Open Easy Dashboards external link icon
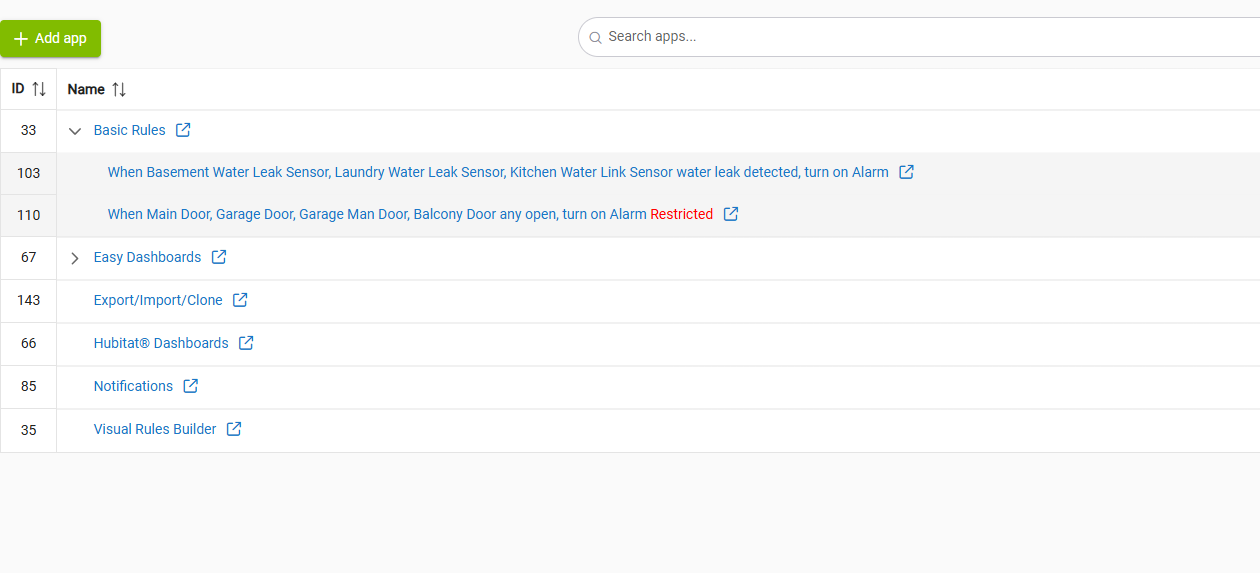Viewport: 1260px width, 573px height. click(x=219, y=257)
